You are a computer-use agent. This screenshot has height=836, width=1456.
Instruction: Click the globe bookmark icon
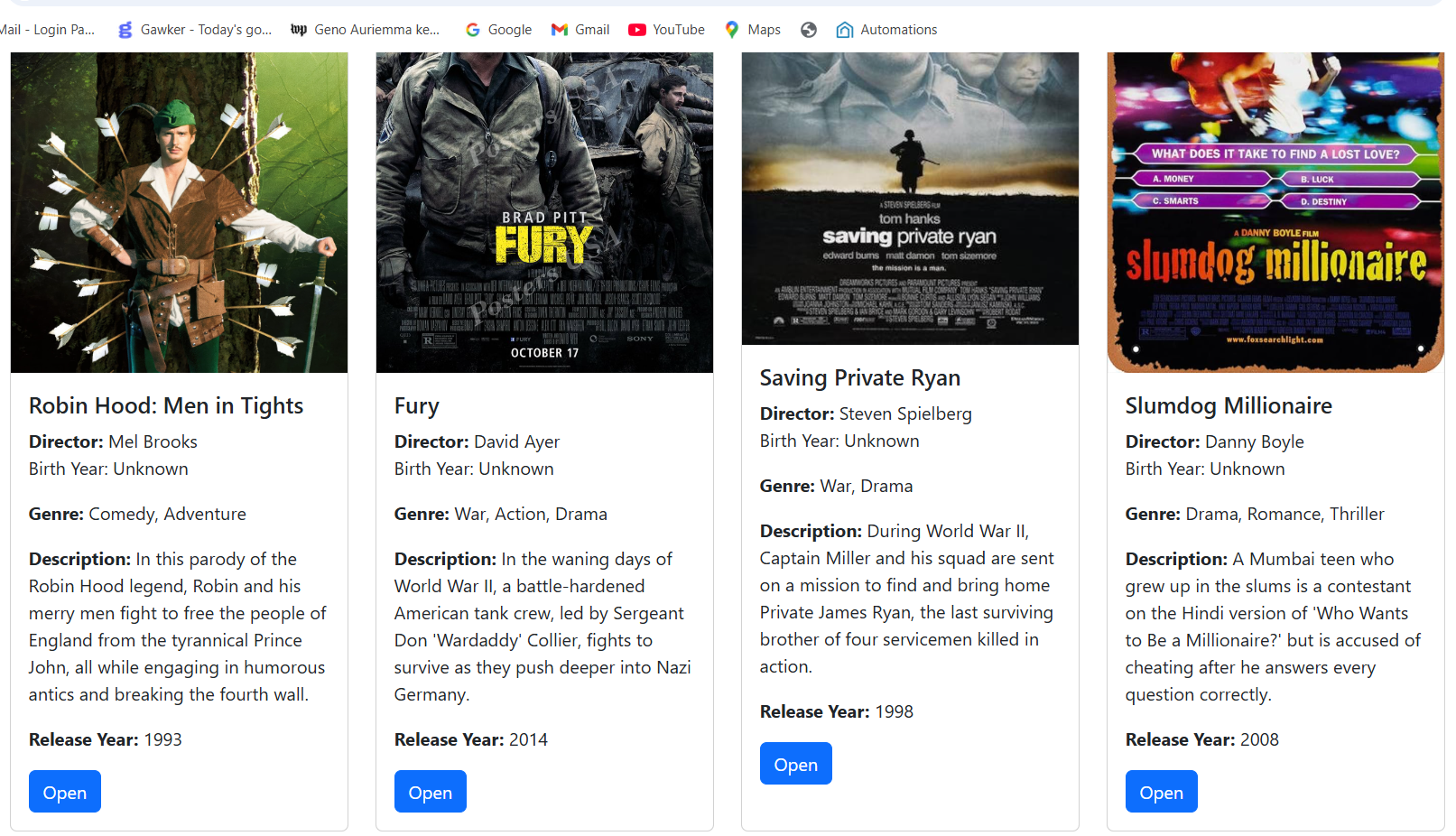click(x=809, y=30)
